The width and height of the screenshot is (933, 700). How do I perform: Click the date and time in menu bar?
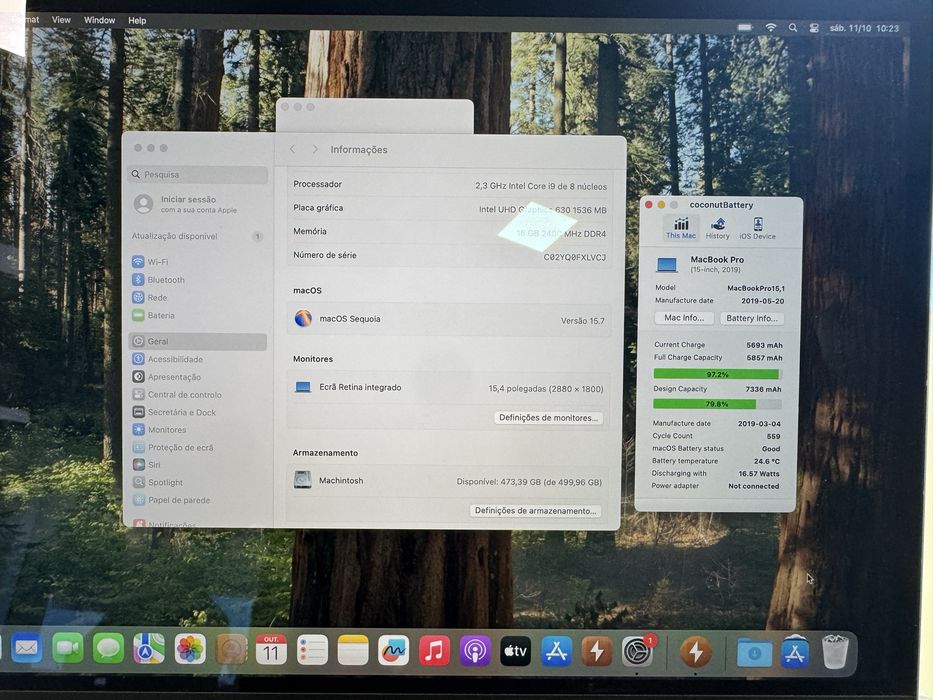[x=864, y=28]
